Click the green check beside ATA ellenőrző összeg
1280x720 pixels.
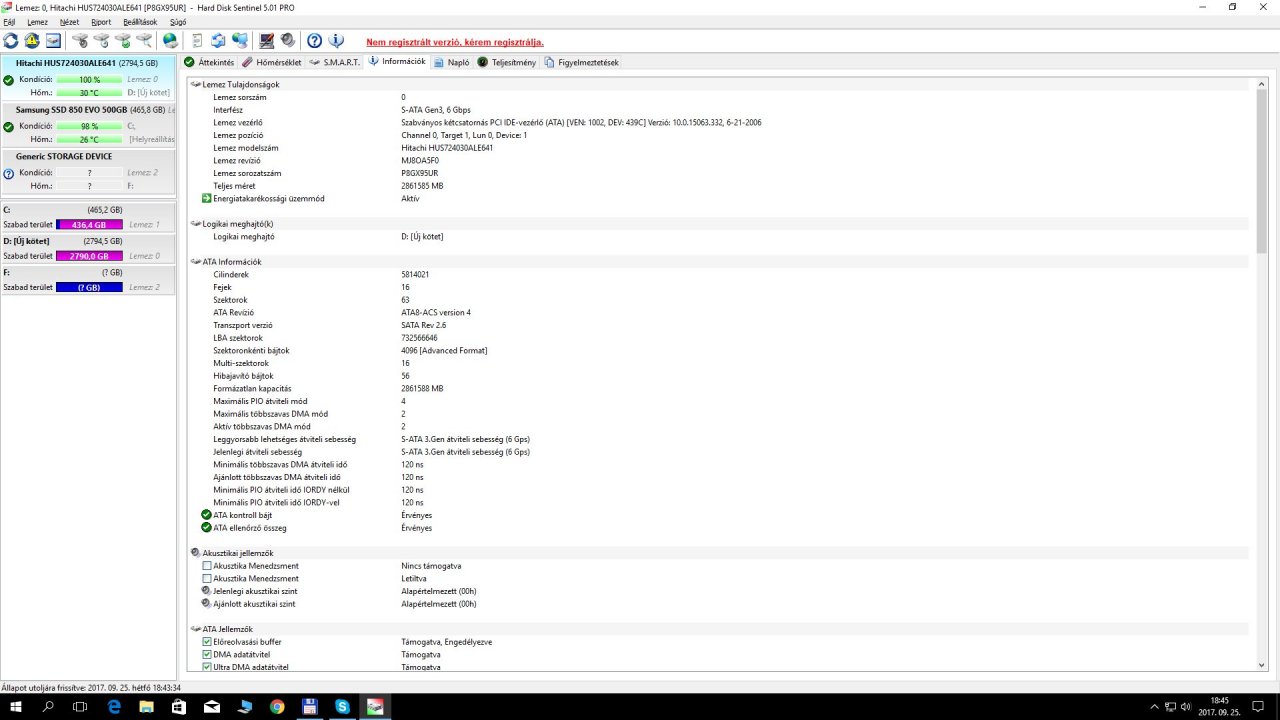point(207,528)
